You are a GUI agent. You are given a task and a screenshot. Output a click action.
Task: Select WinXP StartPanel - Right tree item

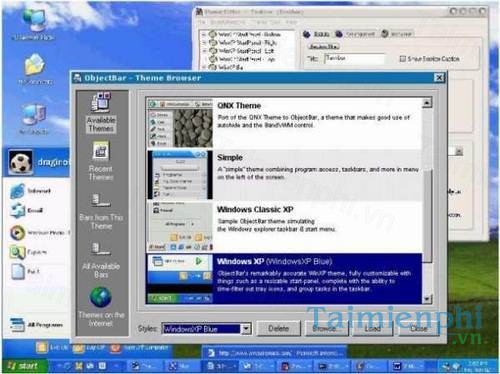[x=247, y=43]
